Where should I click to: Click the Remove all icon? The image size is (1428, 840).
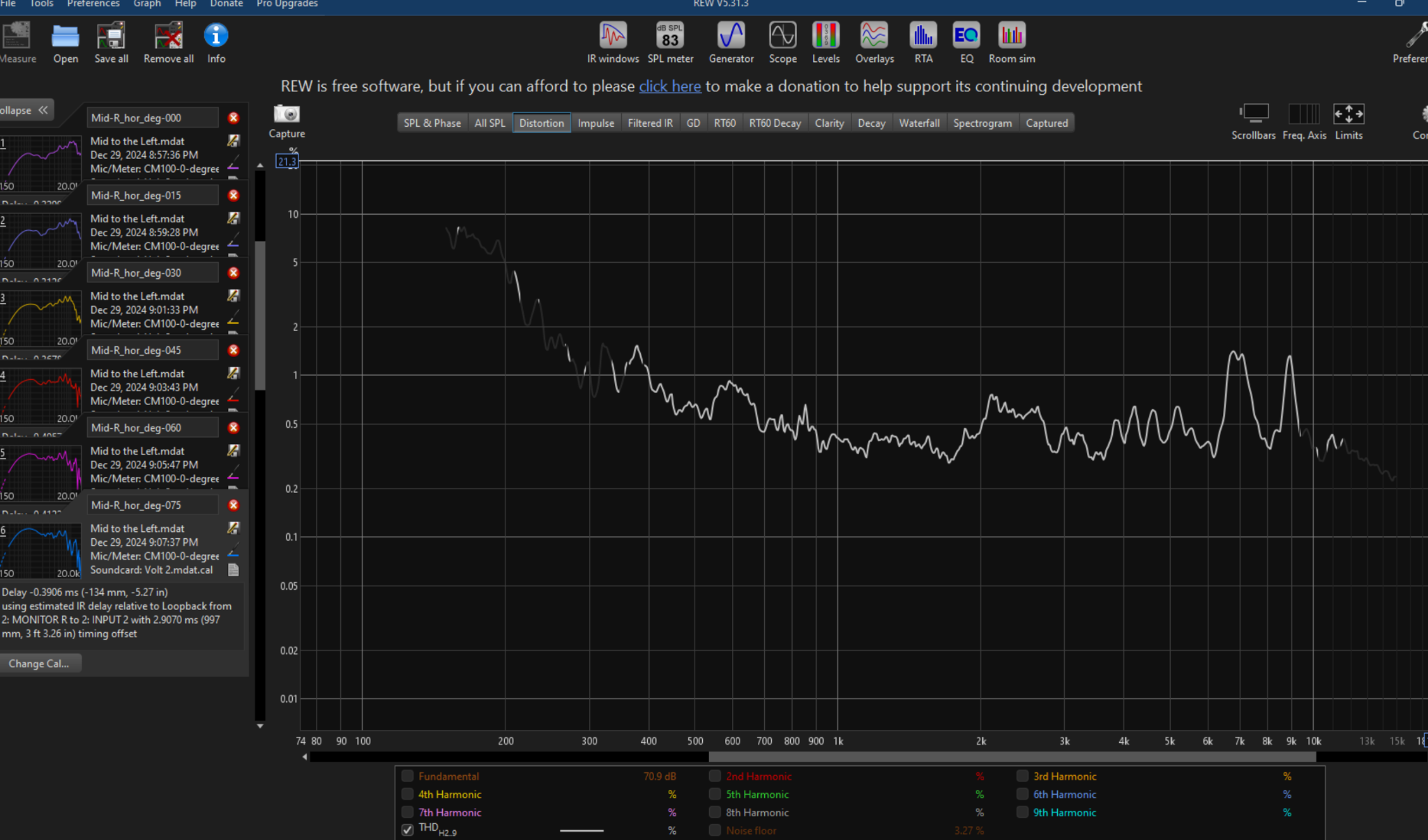(169, 43)
